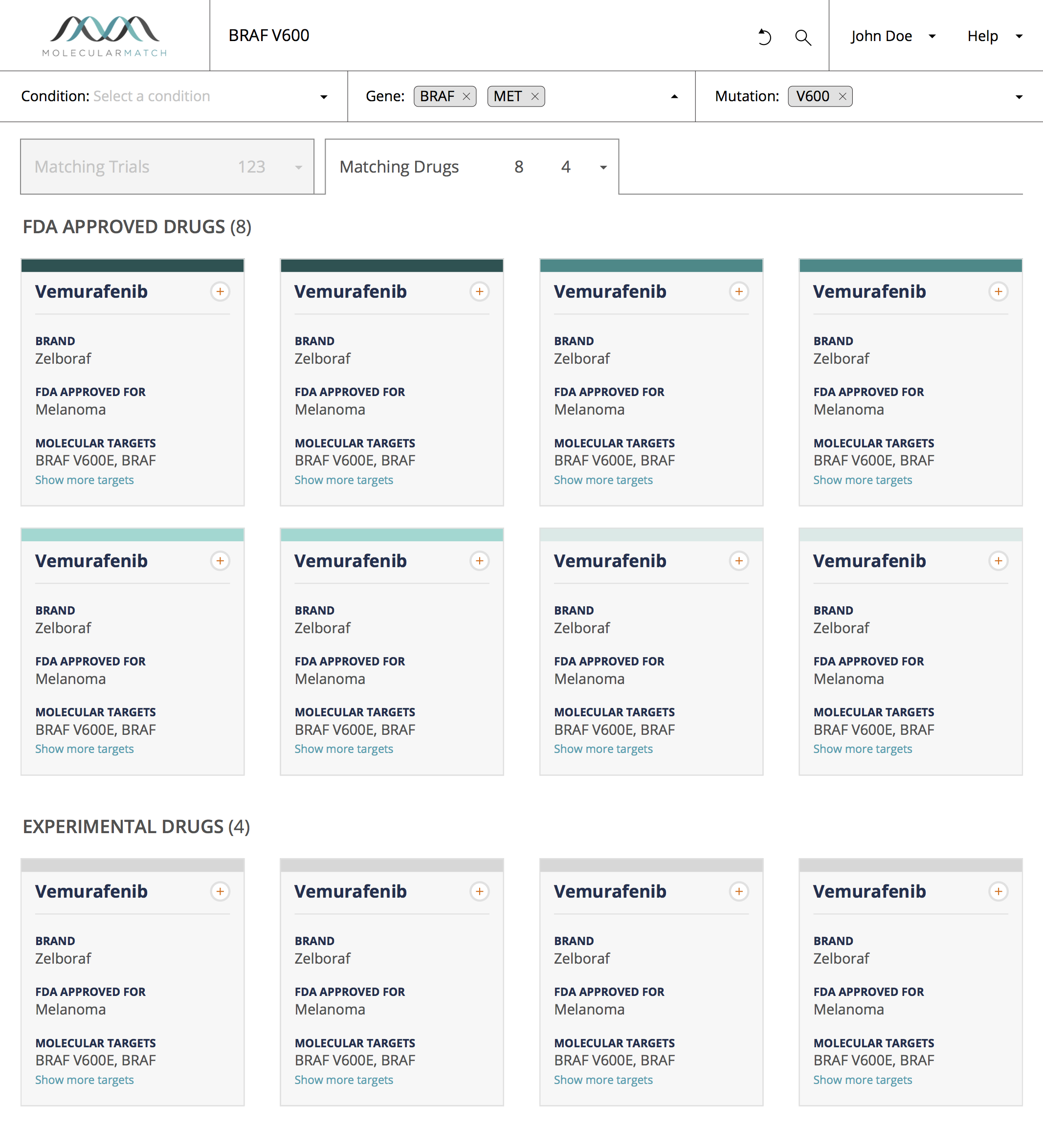Remove the V600 mutation tag

(x=842, y=96)
